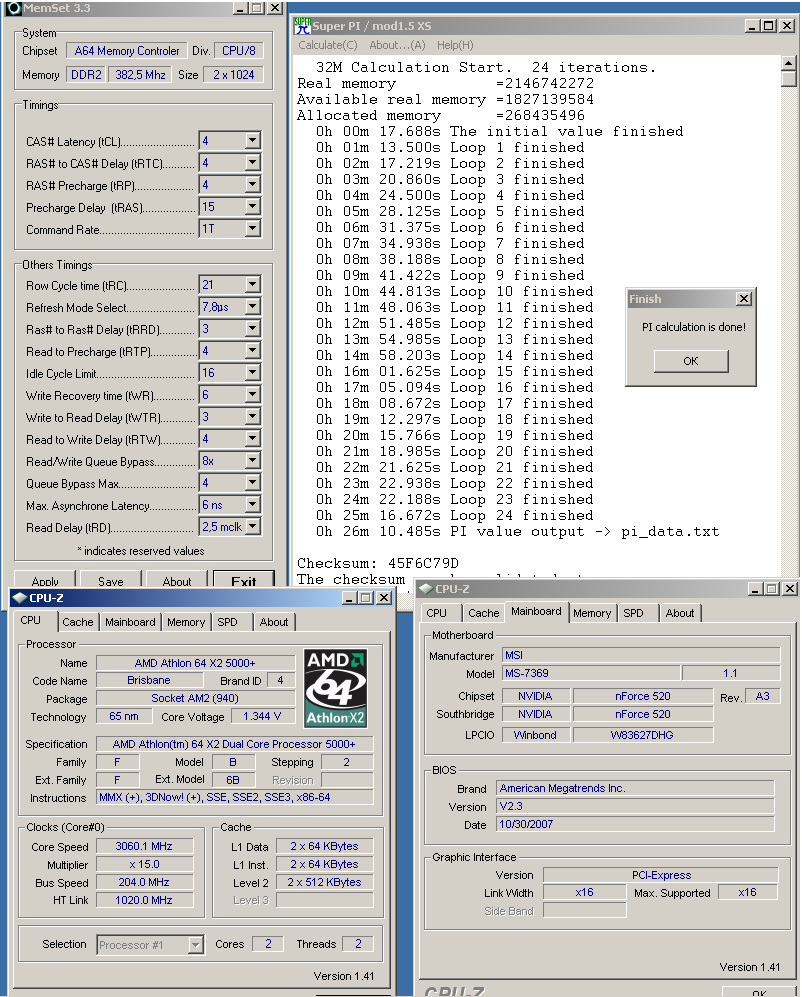The height and width of the screenshot is (997, 802).
Task: Open the Read to Precharge (tRTP) dropdown
Action: [x=252, y=350]
